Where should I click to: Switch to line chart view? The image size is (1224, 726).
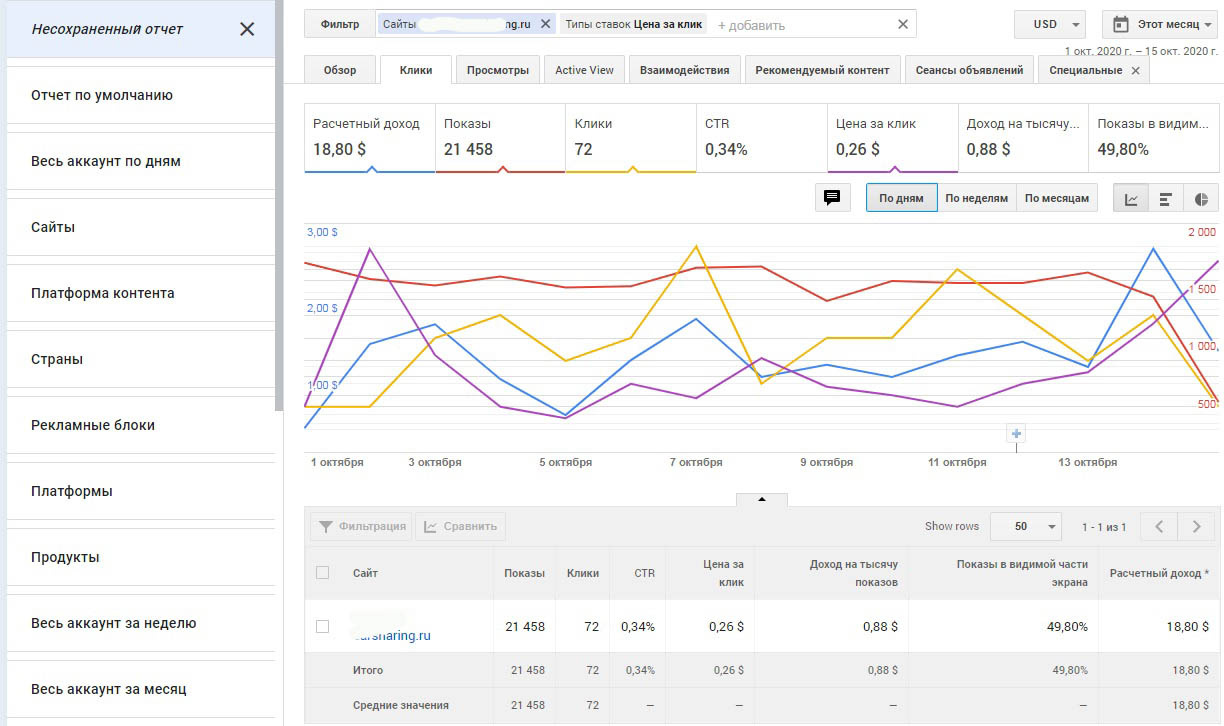tap(1131, 199)
